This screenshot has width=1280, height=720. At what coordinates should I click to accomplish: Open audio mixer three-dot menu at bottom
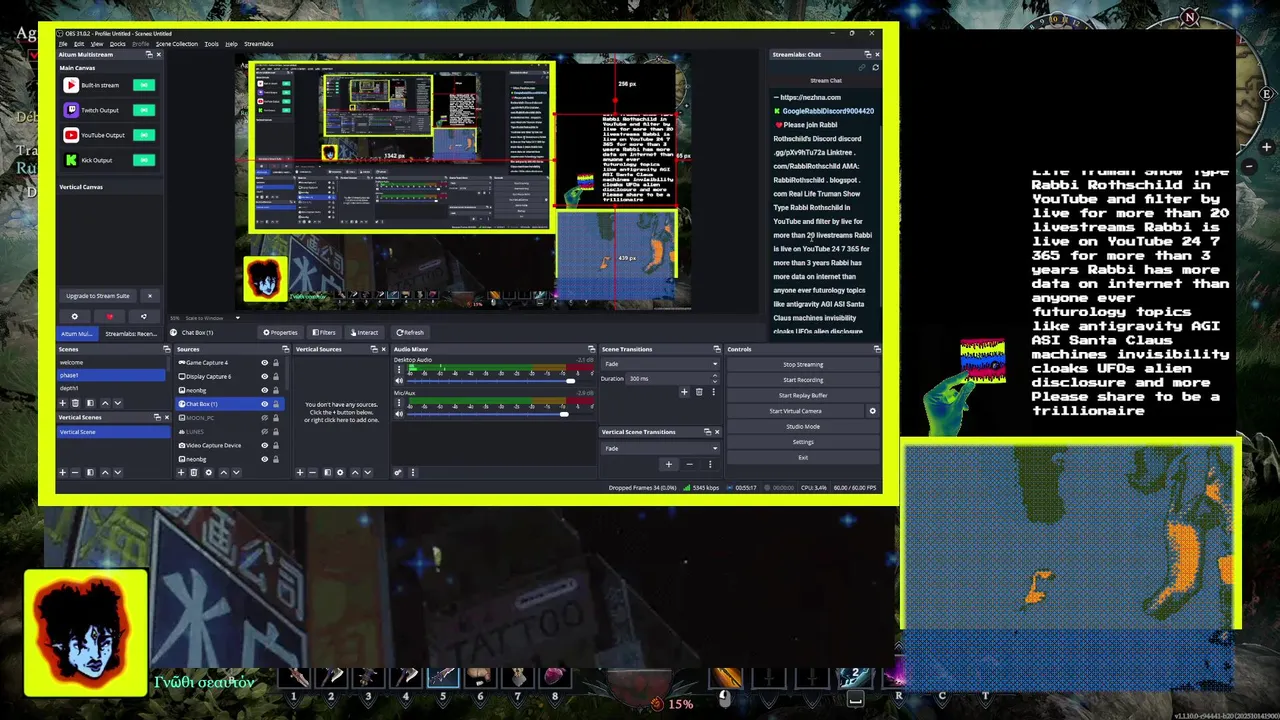[412, 472]
